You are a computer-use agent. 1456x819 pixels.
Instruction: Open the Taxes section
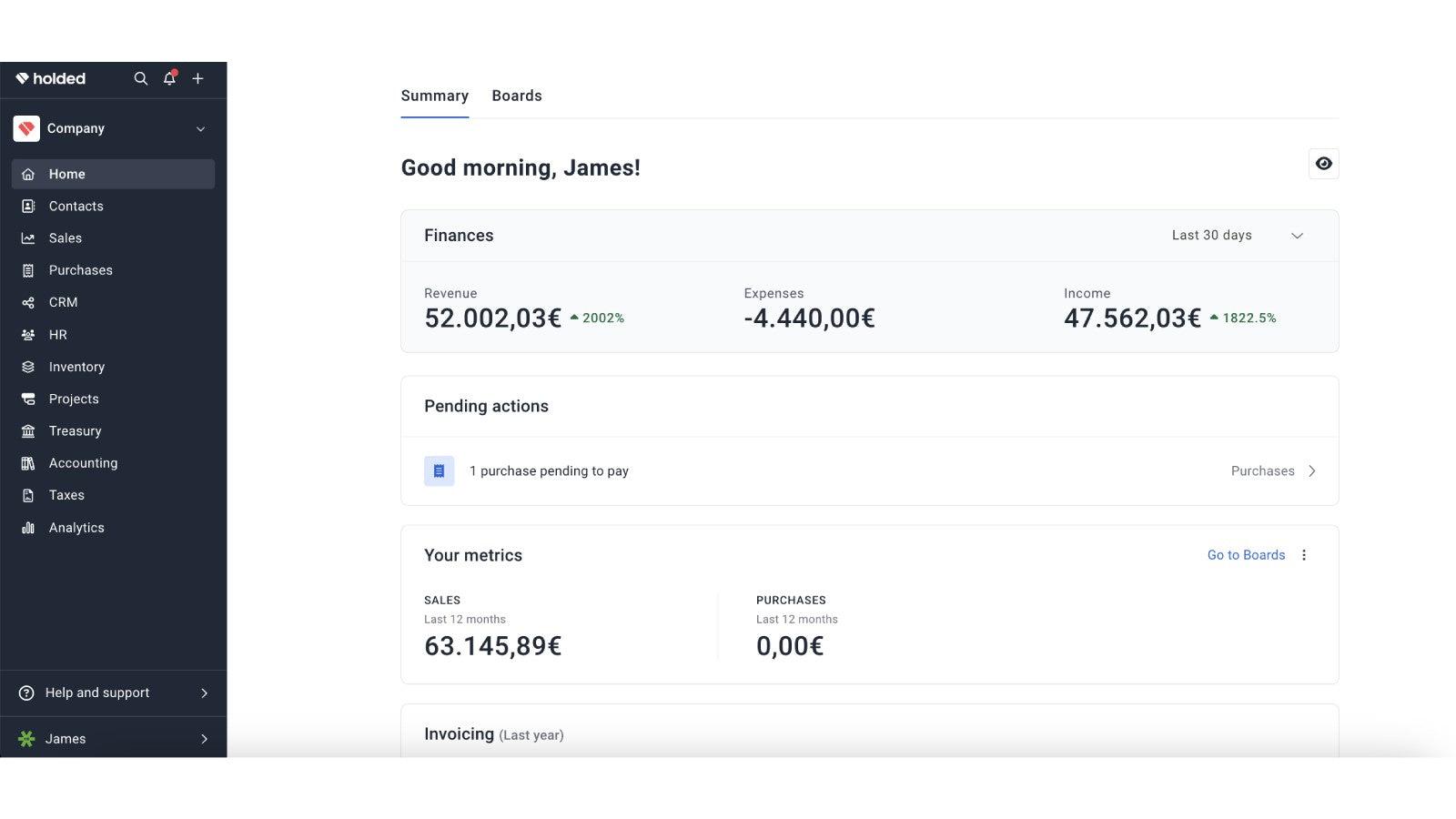point(66,496)
